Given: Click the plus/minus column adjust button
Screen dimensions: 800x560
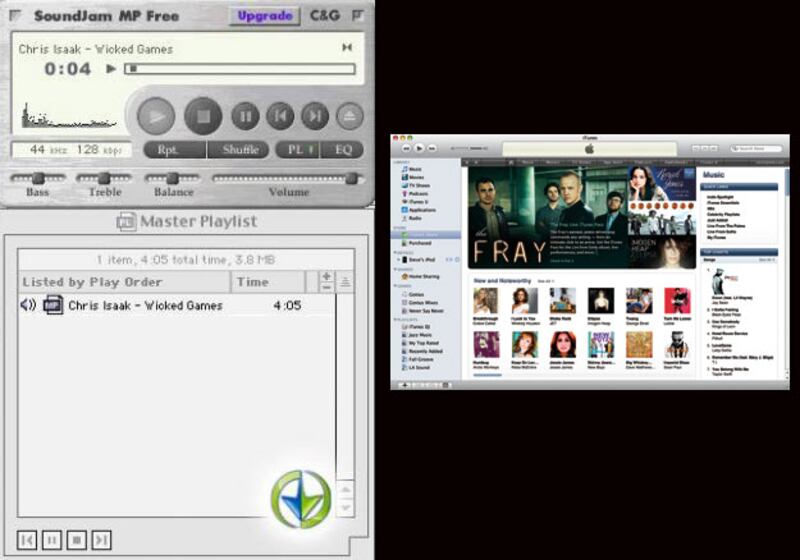Looking at the screenshot, I should pos(327,282).
